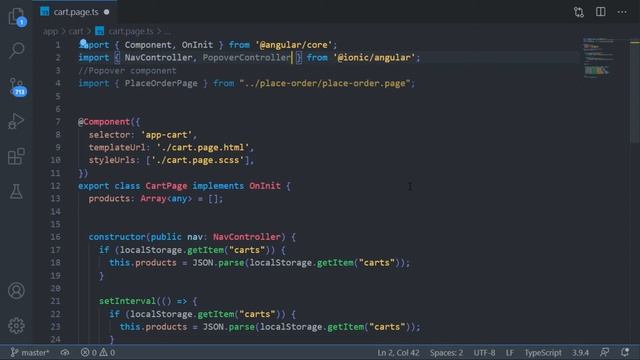This screenshot has height=360, width=640.
Task: Click 'JSON' on line 18
Action: pos(203,262)
